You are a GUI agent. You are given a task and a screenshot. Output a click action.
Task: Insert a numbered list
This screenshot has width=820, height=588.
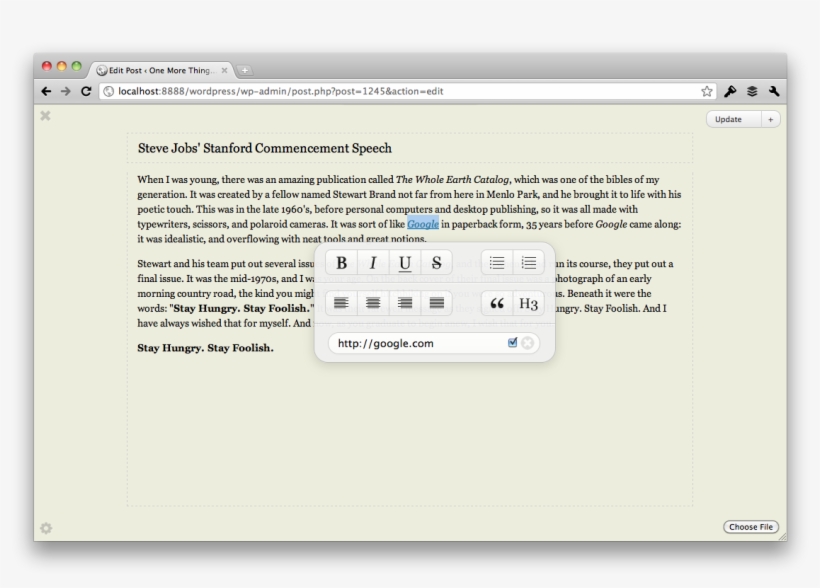(x=529, y=263)
